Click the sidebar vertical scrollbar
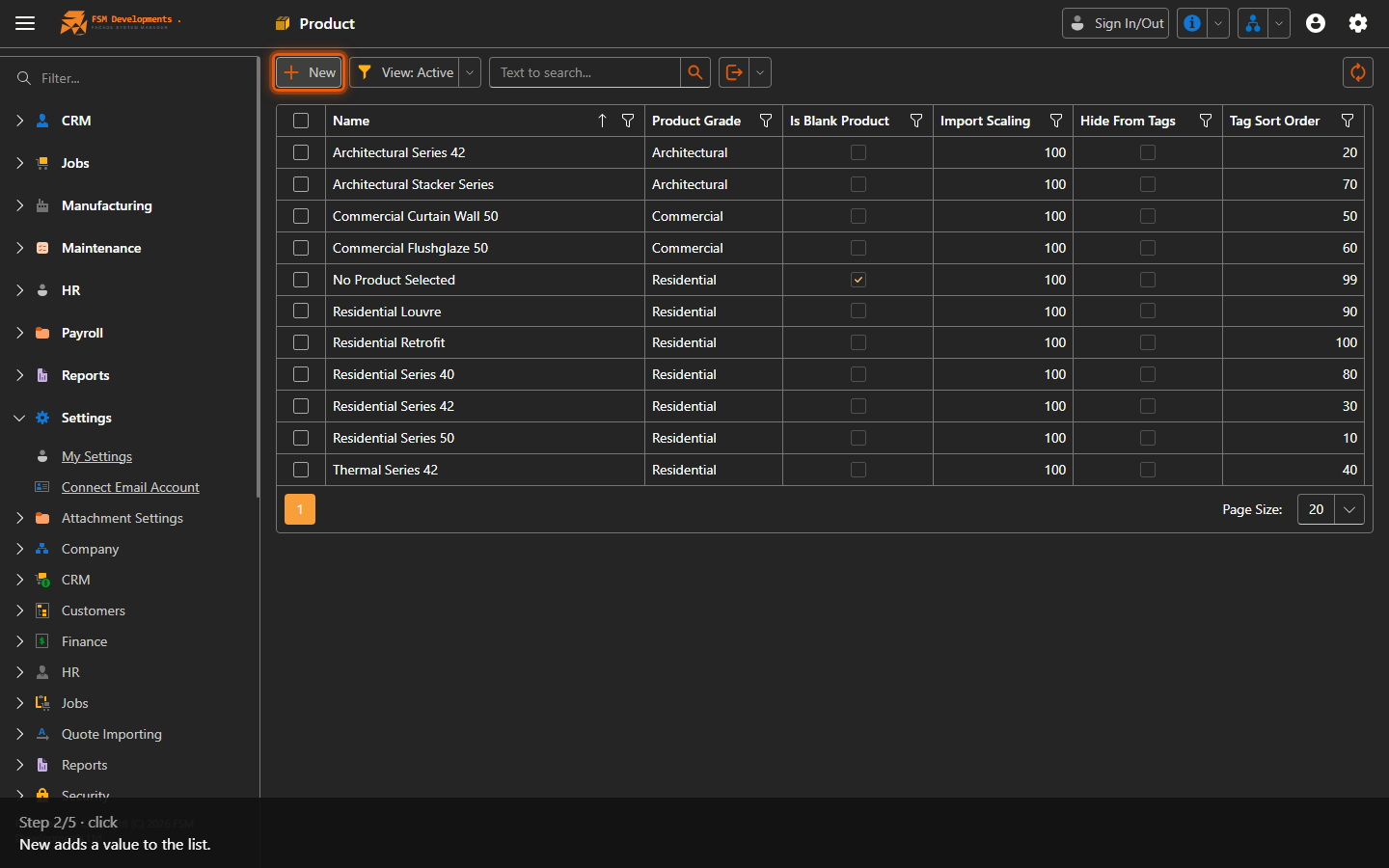This screenshot has height=868, width=1389. [258, 278]
